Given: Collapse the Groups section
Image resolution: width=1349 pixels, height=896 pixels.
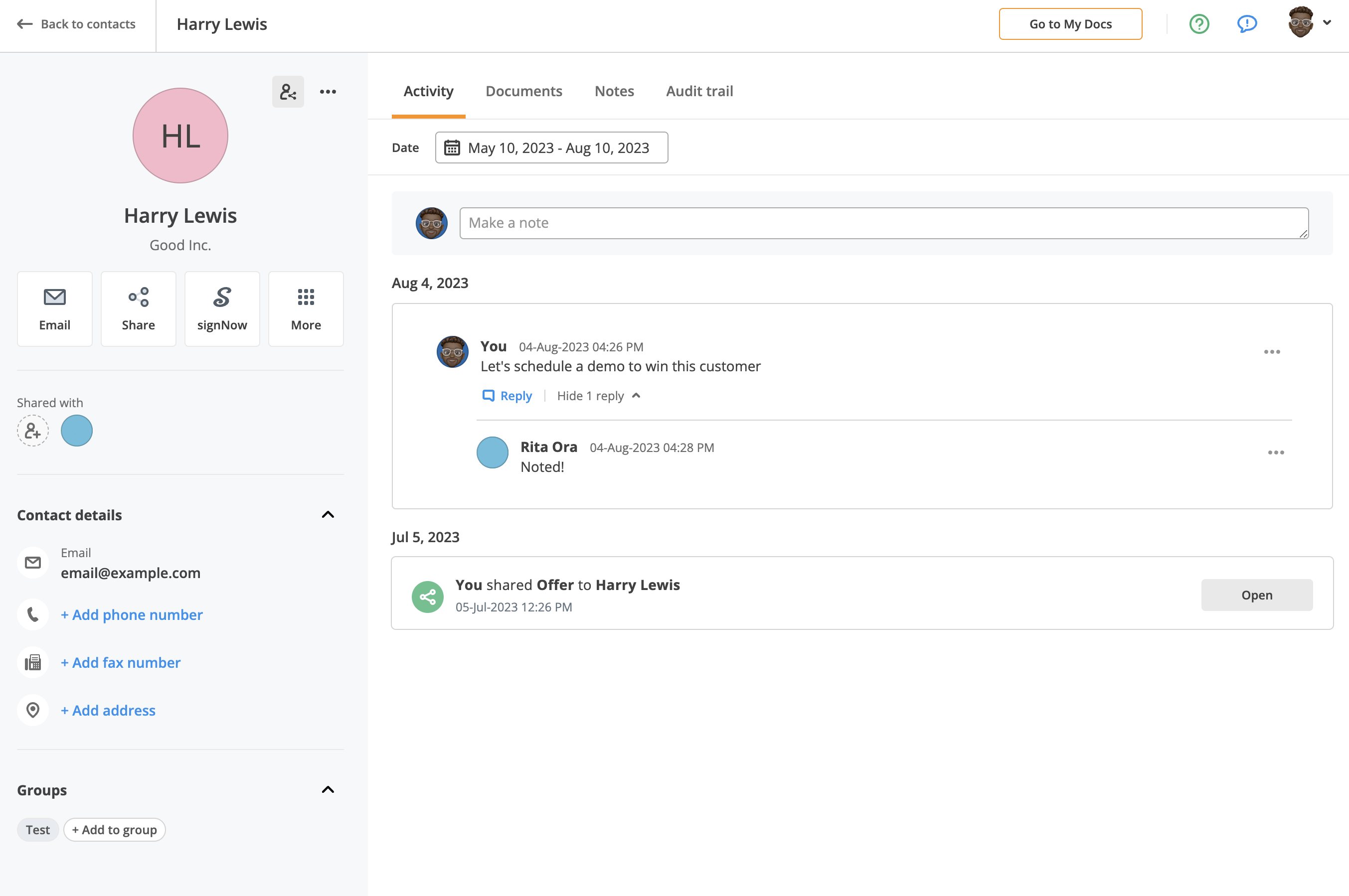Looking at the screenshot, I should [x=328, y=790].
